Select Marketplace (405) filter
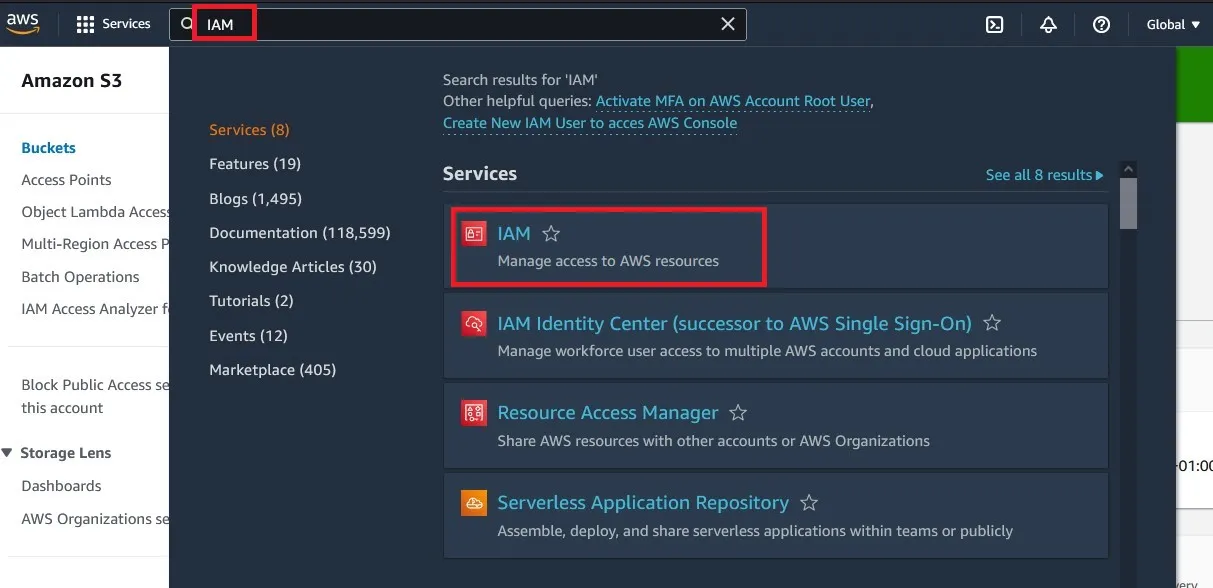The width and height of the screenshot is (1213, 588). 272,370
